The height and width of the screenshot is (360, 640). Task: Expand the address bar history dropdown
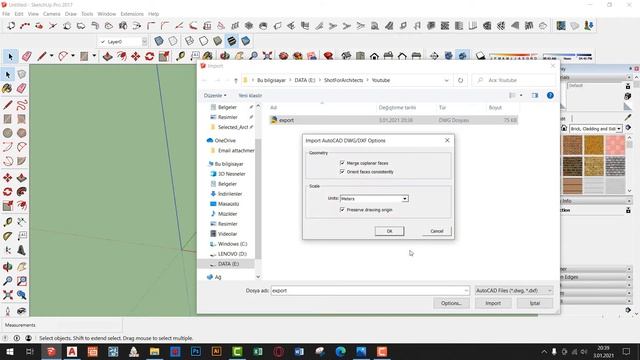click(x=446, y=80)
